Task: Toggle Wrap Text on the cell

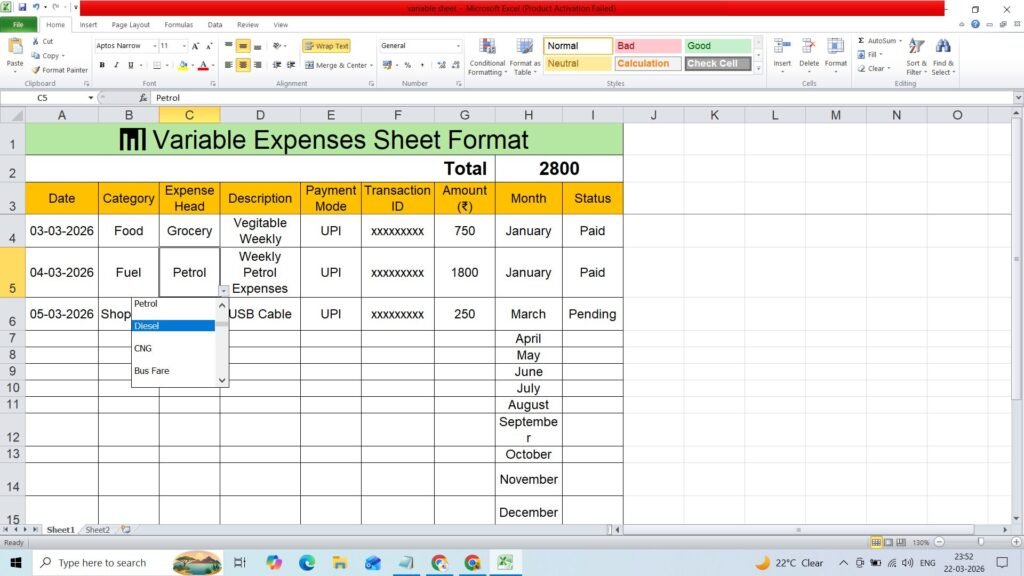Action: tap(327, 46)
